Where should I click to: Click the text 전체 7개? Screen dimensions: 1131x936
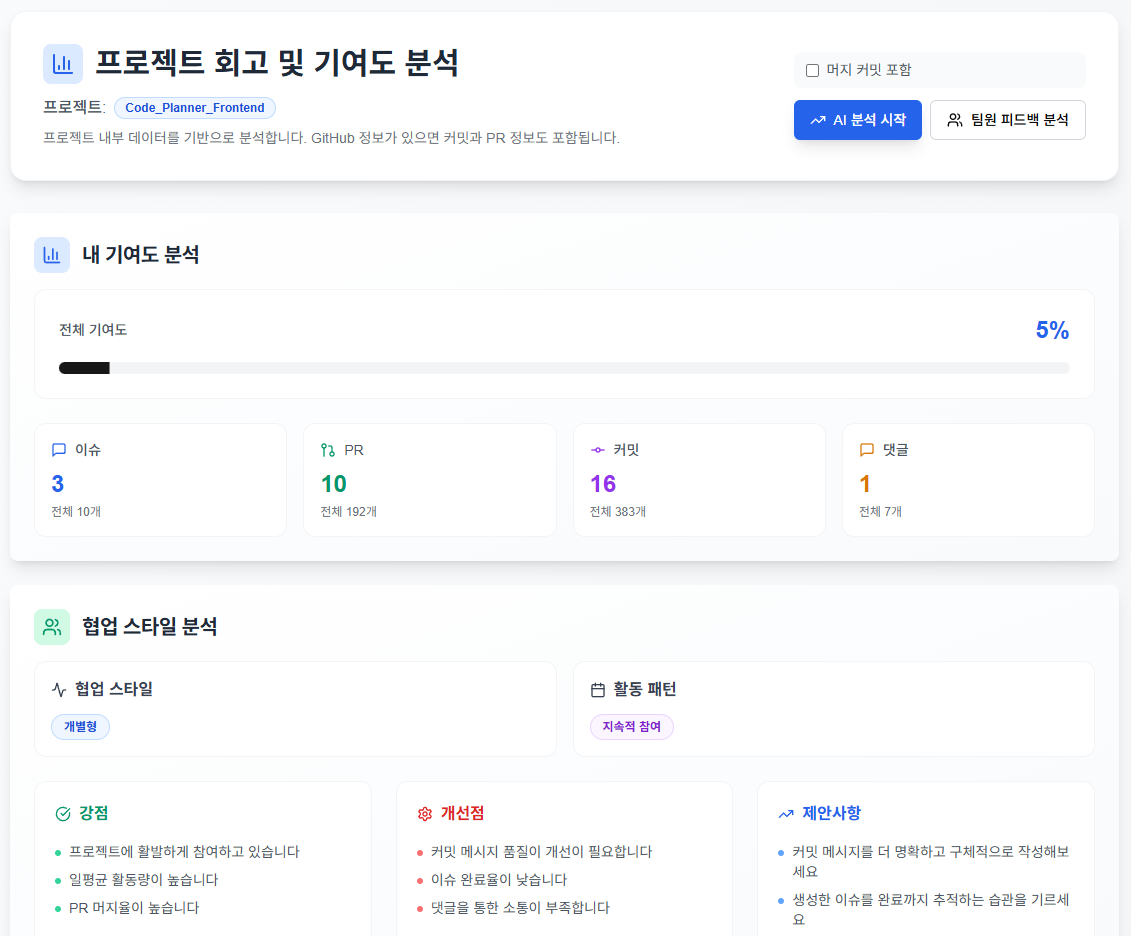(881, 512)
